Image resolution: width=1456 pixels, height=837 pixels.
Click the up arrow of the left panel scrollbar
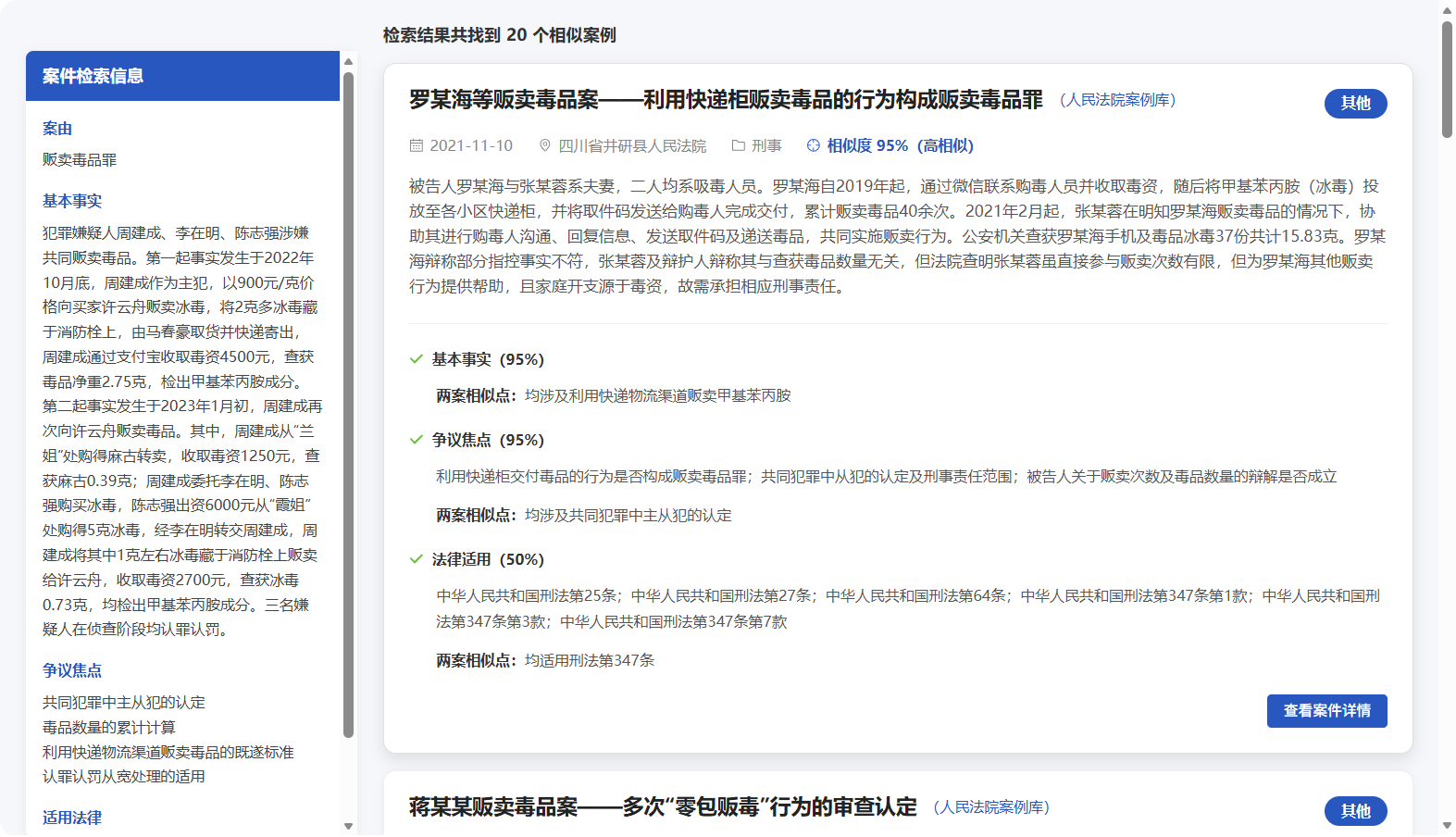349,62
